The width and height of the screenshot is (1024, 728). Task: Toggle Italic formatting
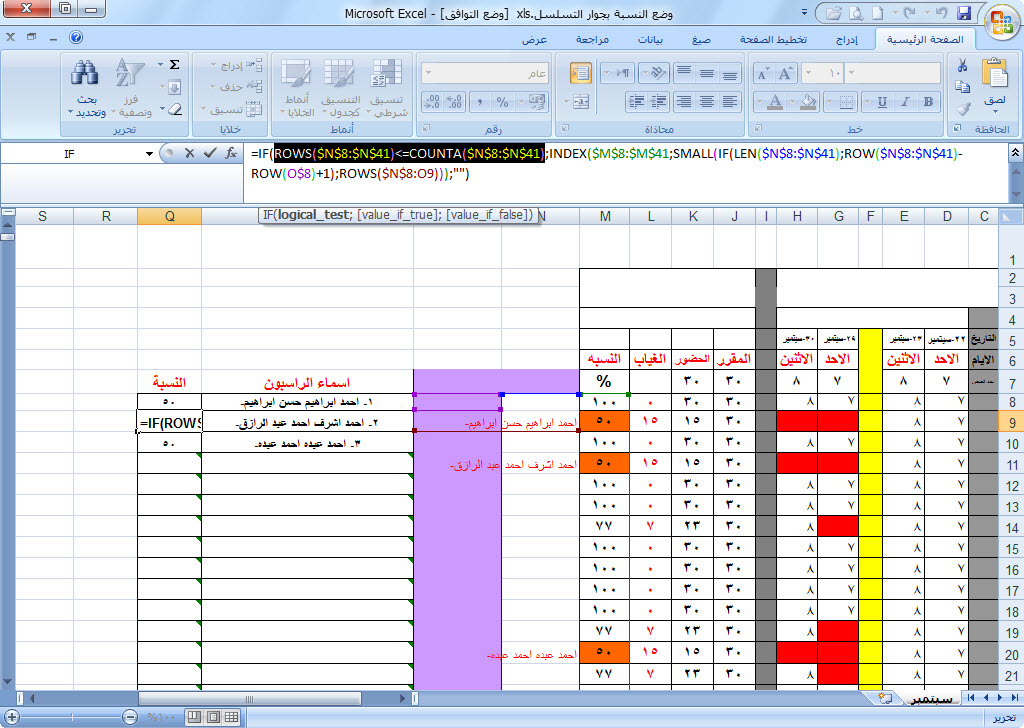coord(905,102)
